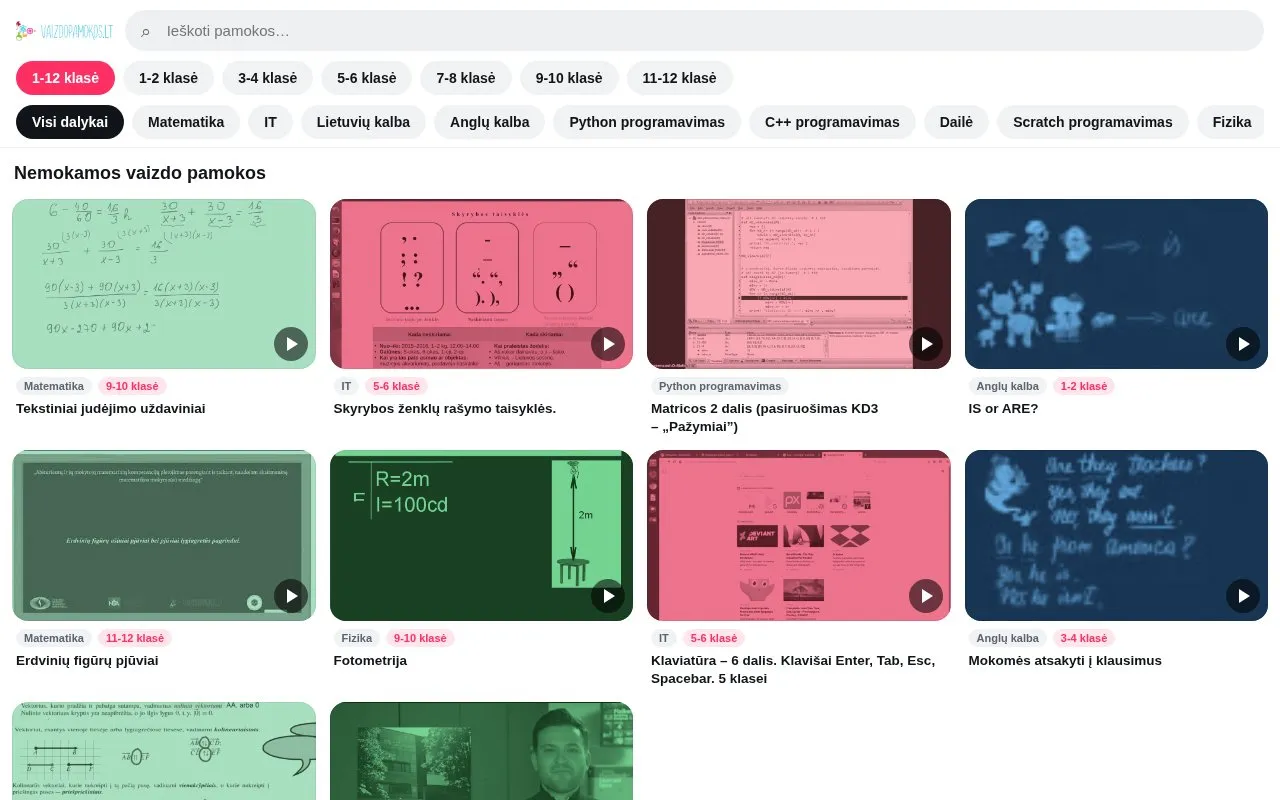
Task: Play the Mokomės atsakyti į klausimus video
Action: pyautogui.click(x=1243, y=596)
